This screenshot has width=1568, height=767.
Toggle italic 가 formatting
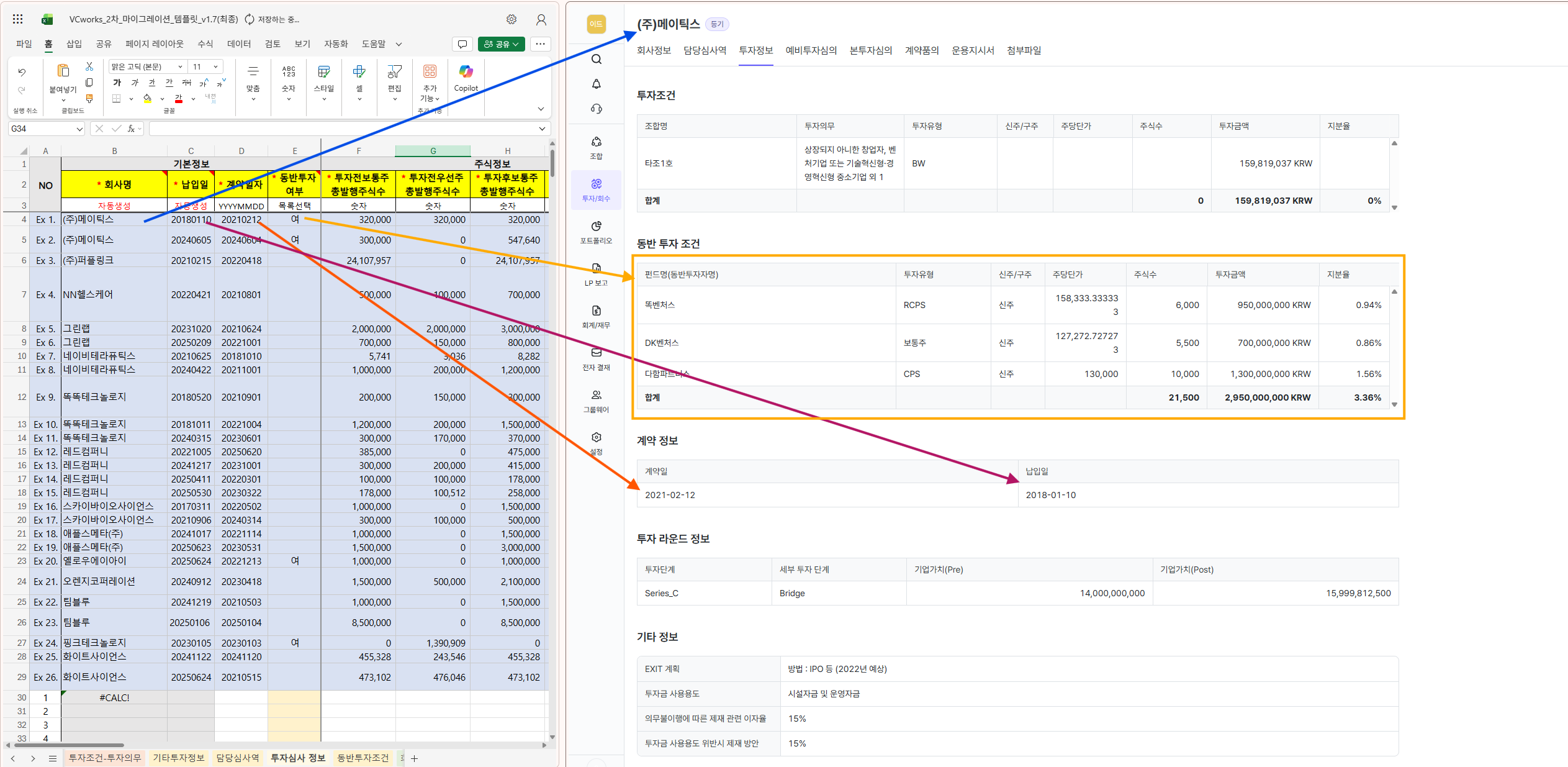point(135,83)
